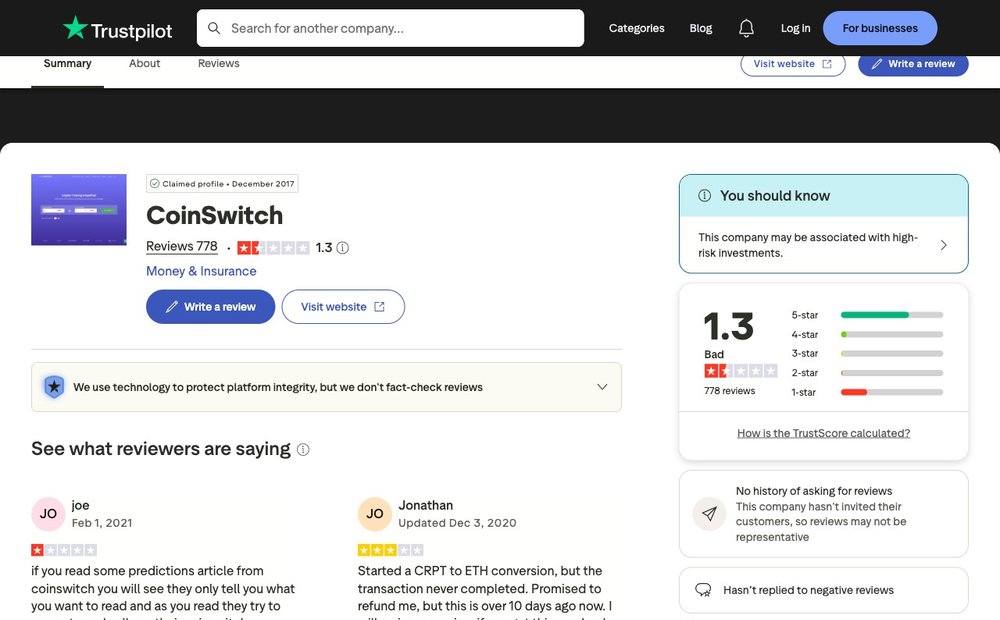Click Visit website in sticky header
Viewport: 1000px width, 620px height.
pyautogui.click(x=793, y=64)
